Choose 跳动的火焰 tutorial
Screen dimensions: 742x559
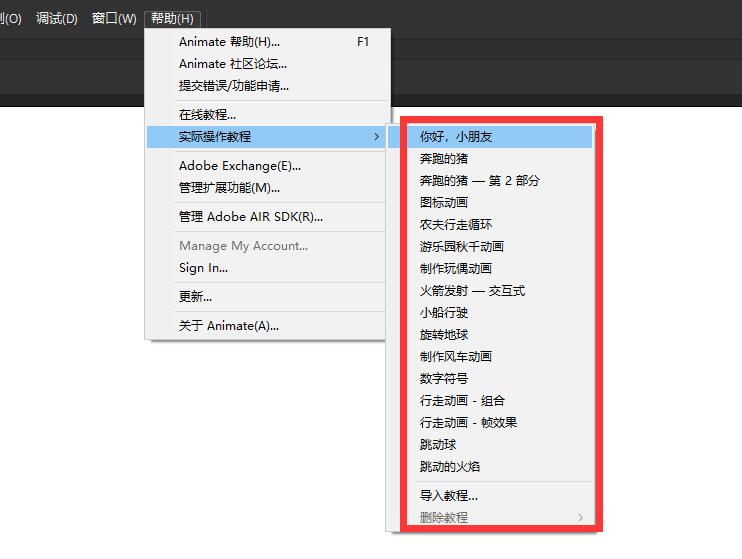[x=490, y=467]
